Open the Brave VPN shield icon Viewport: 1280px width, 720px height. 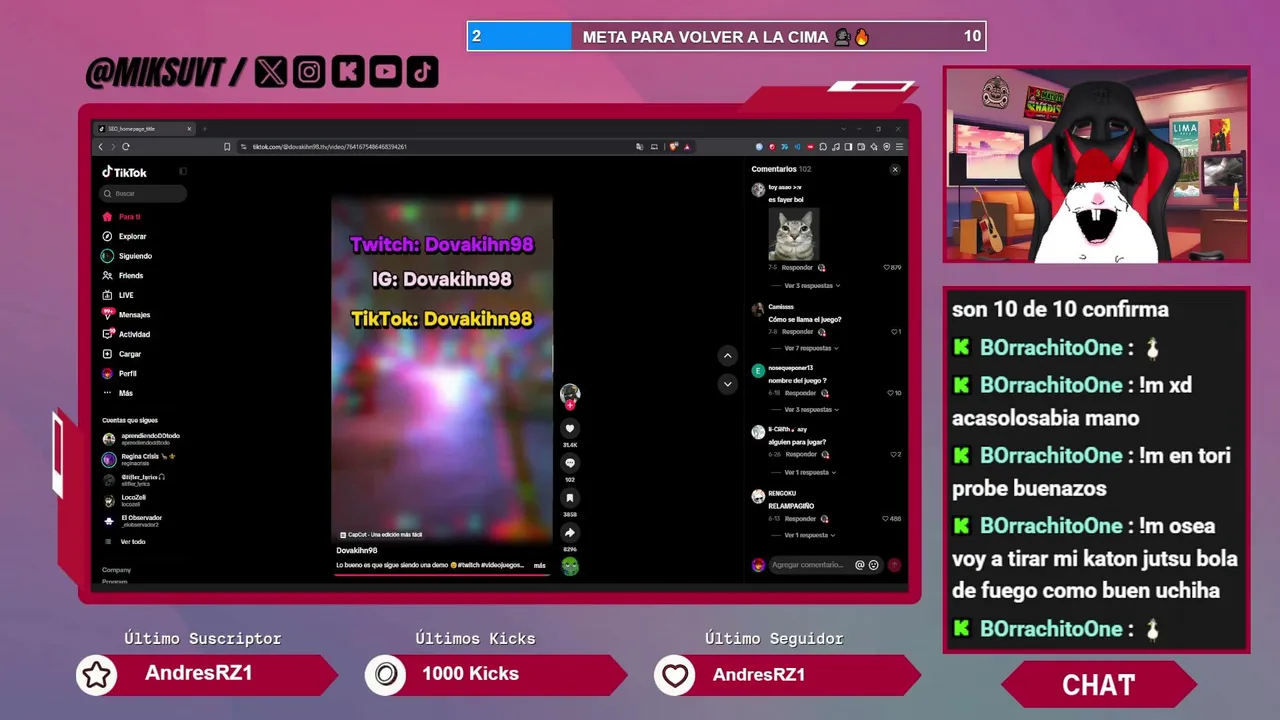click(887, 147)
